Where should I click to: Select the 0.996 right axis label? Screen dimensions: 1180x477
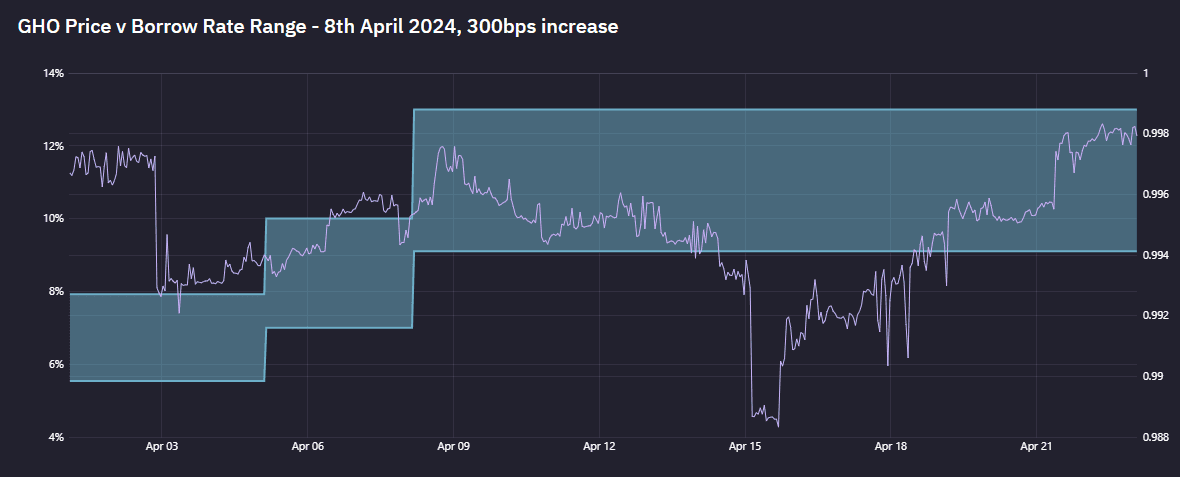point(1156,194)
